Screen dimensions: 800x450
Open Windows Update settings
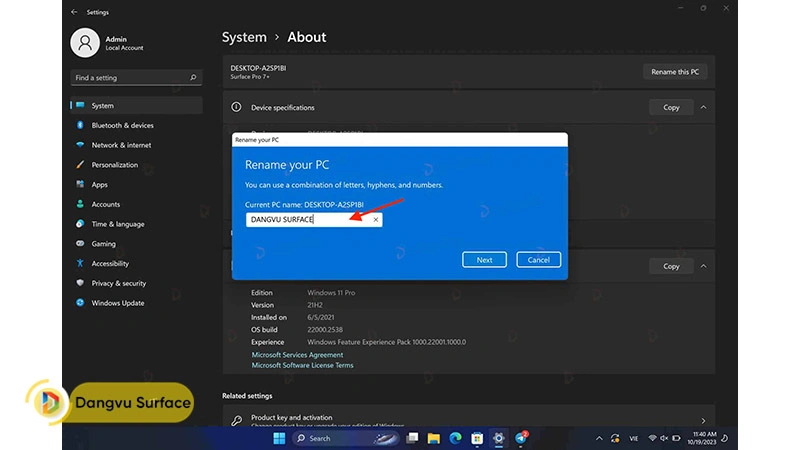click(x=136, y=303)
